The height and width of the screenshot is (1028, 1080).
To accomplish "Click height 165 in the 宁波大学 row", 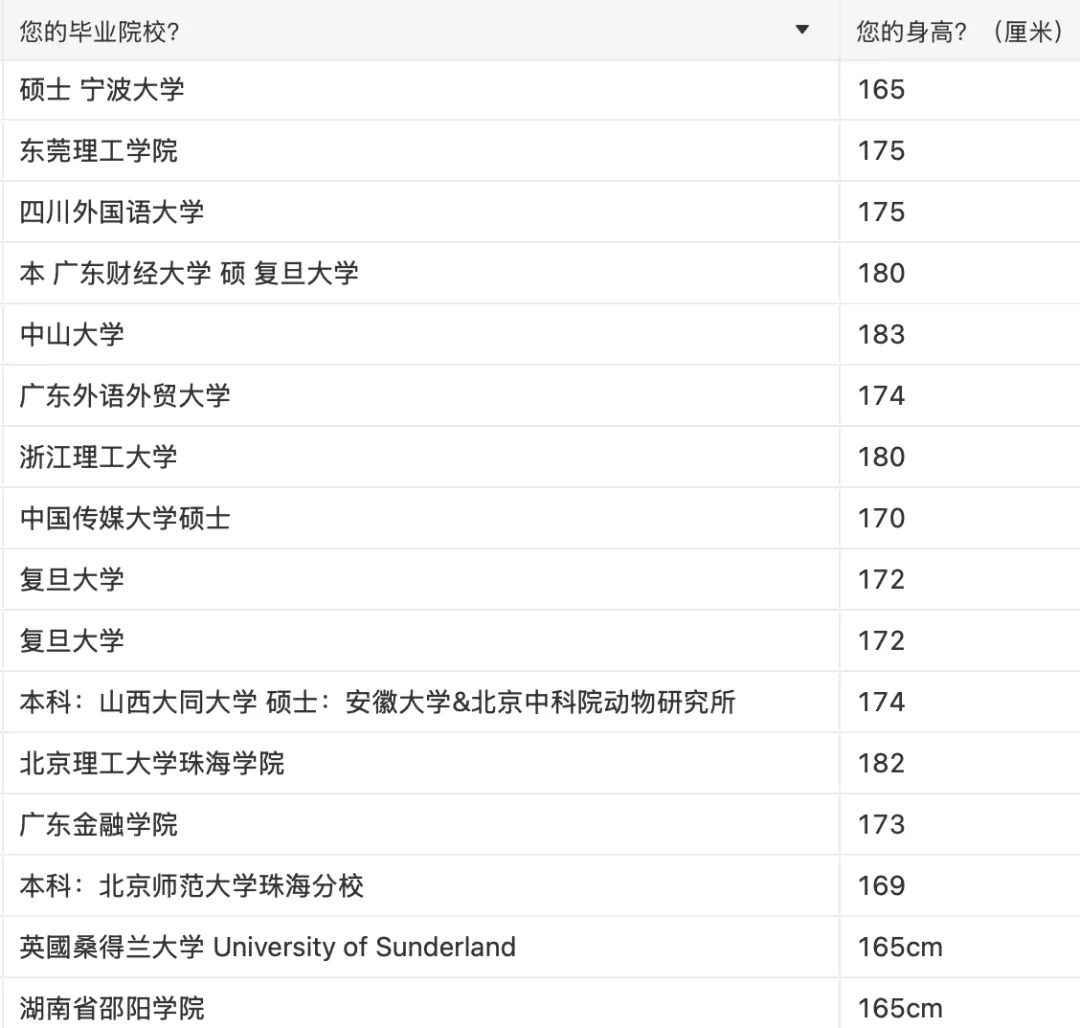I will pos(960,90).
